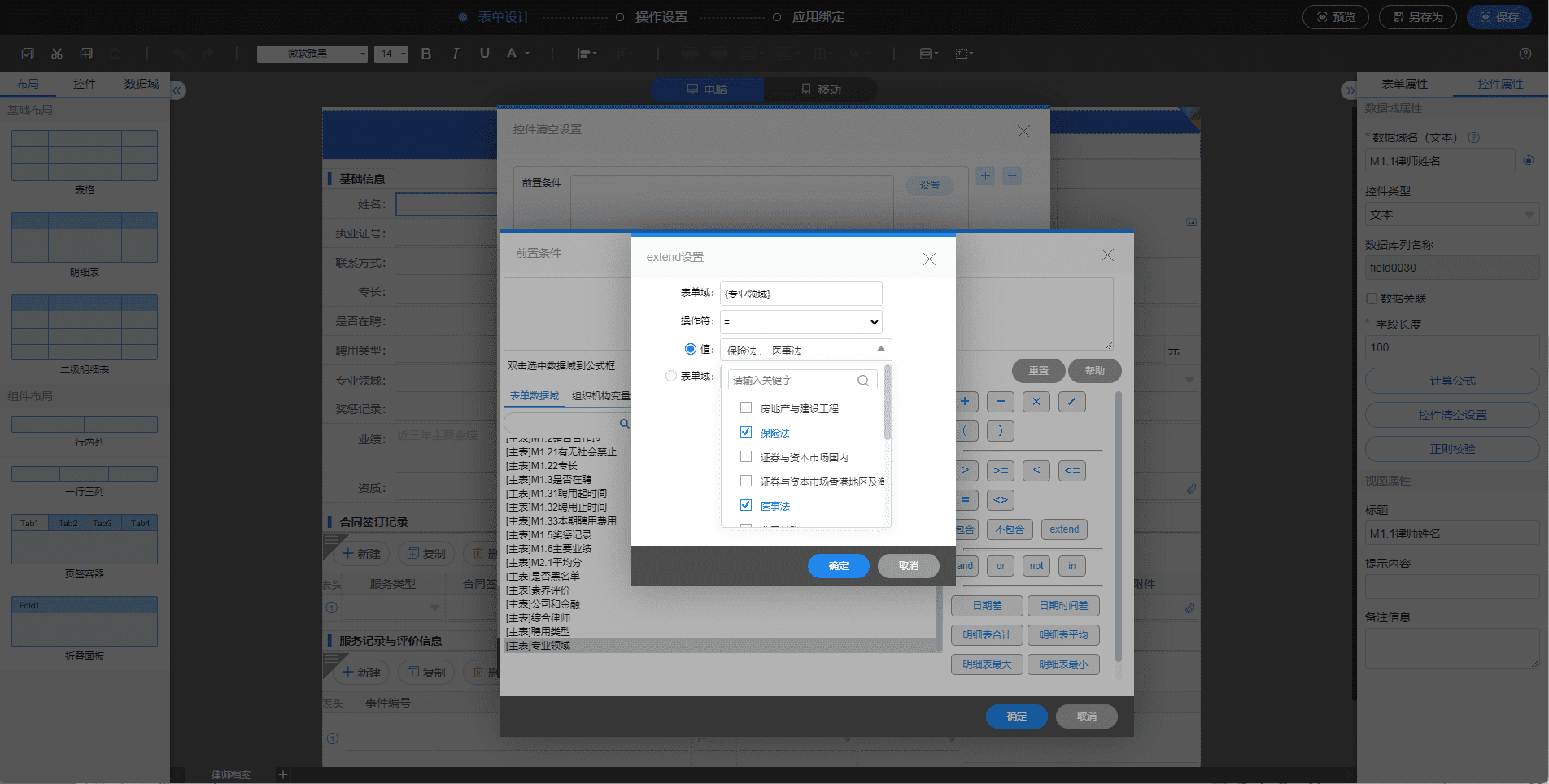Screen dimensions: 1549x784
Task: Click the search icon in the keyword box
Action: pos(863,381)
